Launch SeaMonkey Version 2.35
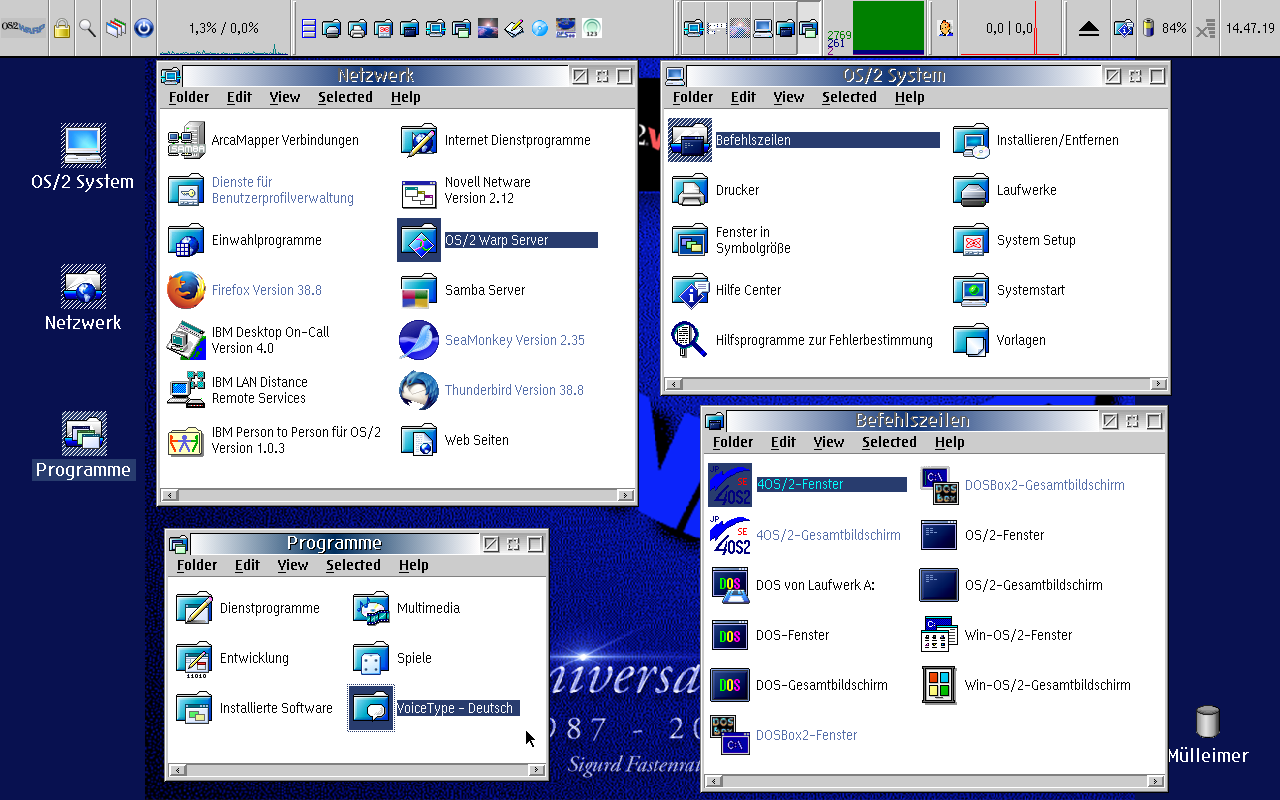 point(419,340)
